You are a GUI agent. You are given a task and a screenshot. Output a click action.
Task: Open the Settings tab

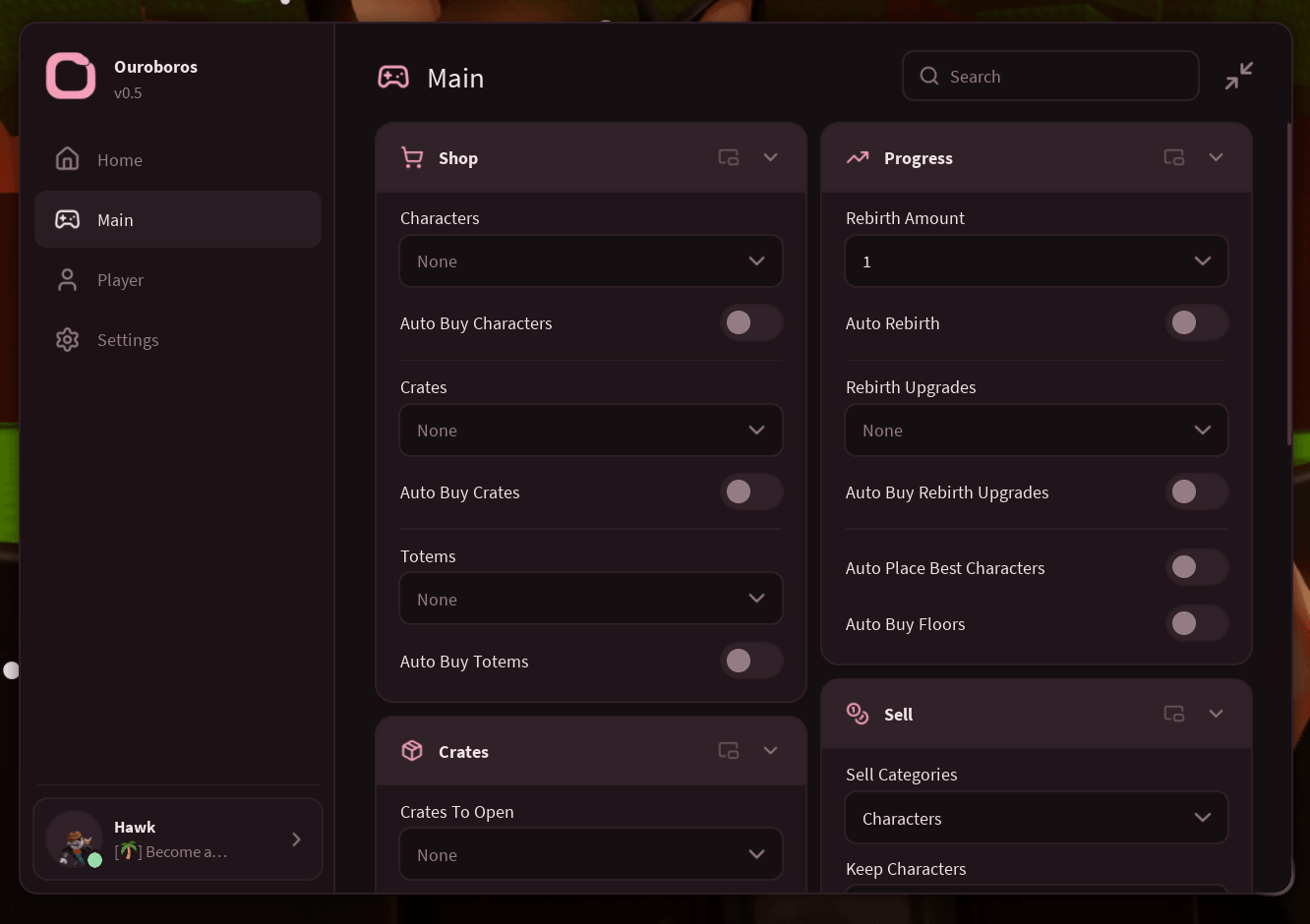click(x=178, y=340)
